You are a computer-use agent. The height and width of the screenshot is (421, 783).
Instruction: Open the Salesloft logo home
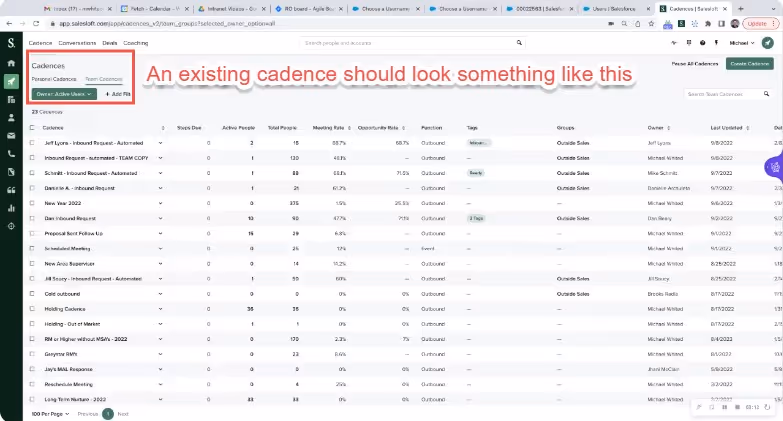[x=11, y=43]
